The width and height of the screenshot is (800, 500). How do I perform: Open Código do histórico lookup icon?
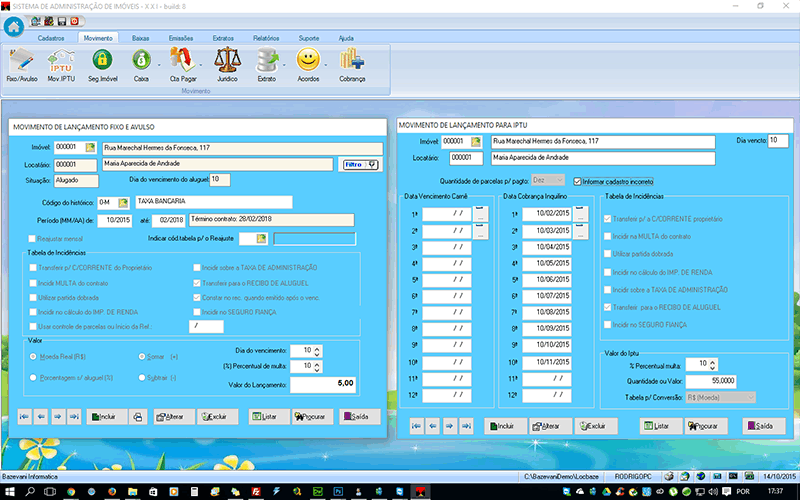(x=123, y=203)
